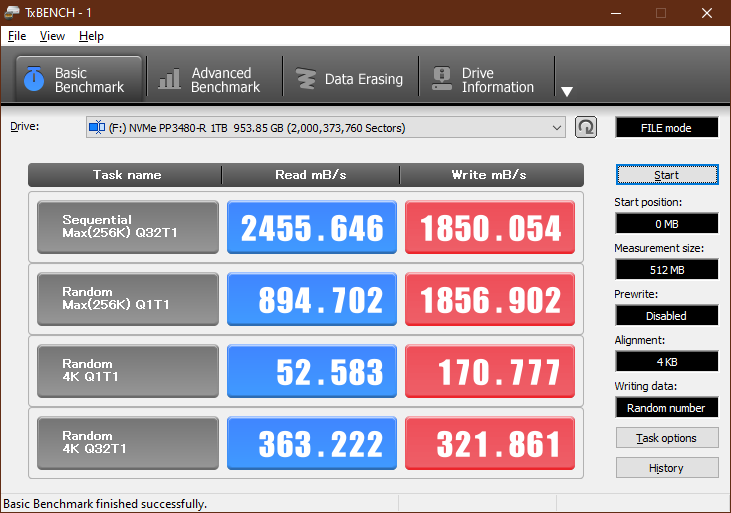
Task: Change Writing data Random number field
Action: [x=667, y=408]
